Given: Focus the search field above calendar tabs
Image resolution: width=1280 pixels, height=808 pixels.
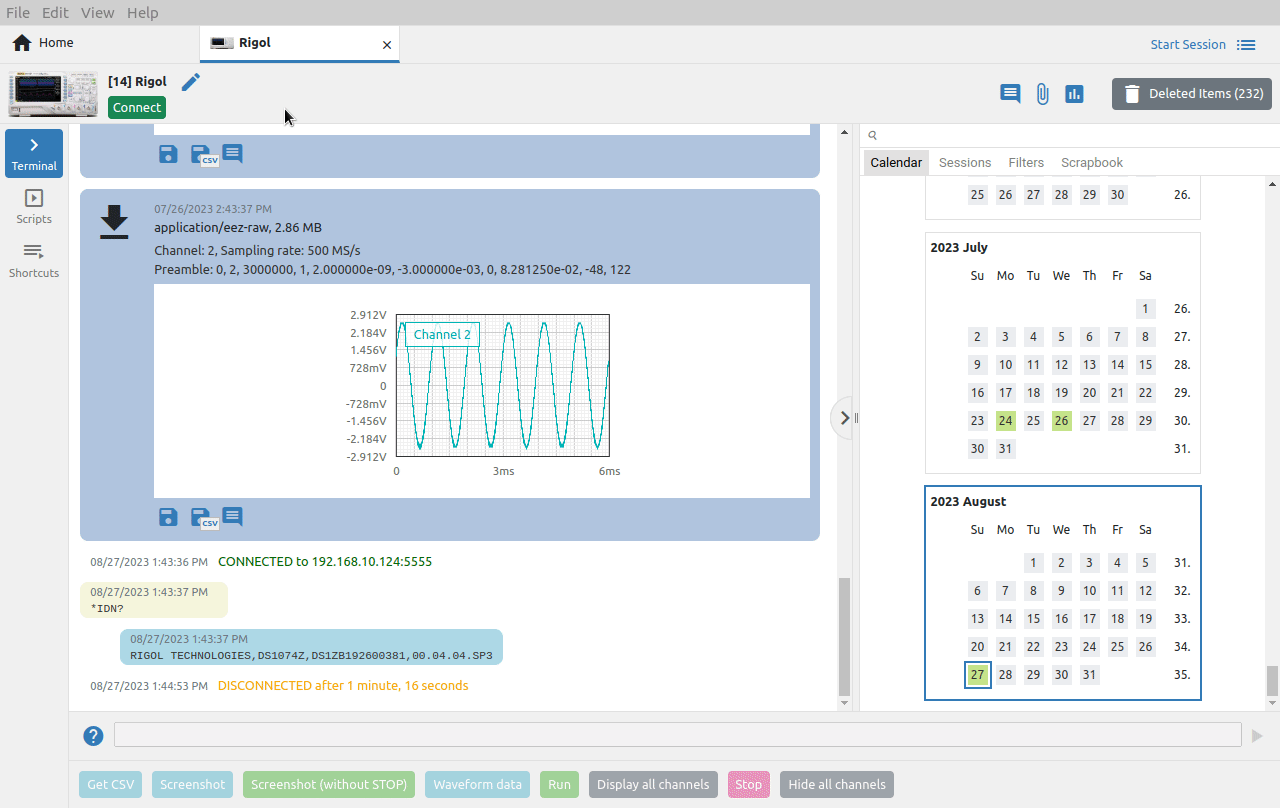Looking at the screenshot, I should [x=1070, y=135].
